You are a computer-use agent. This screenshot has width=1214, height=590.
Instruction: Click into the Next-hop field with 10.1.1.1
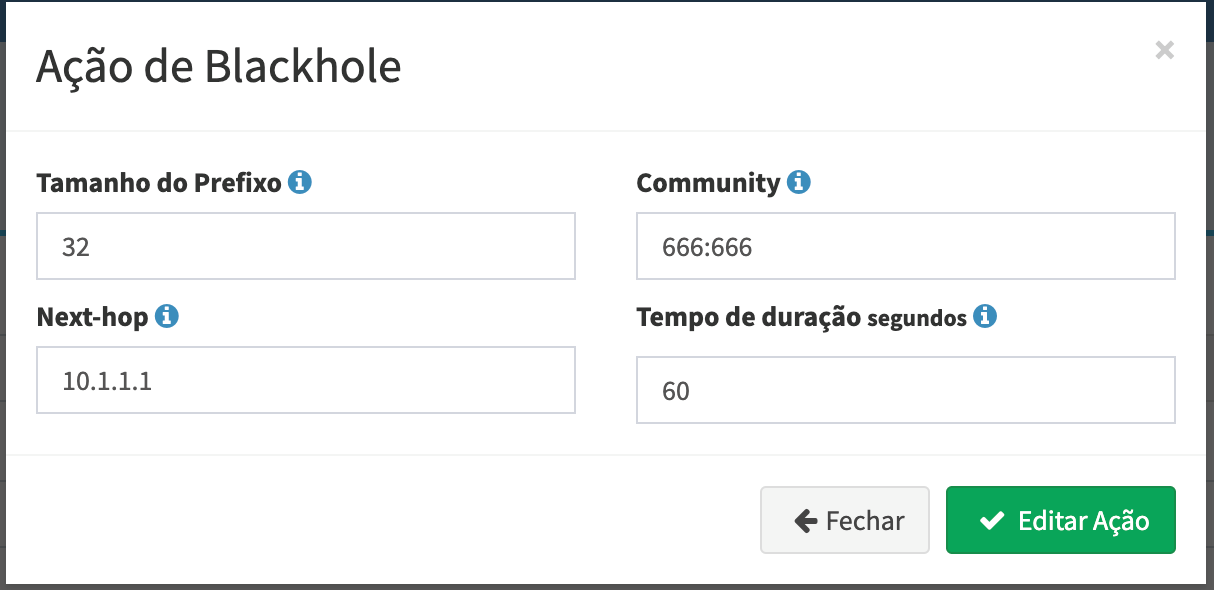pyautogui.click(x=306, y=380)
